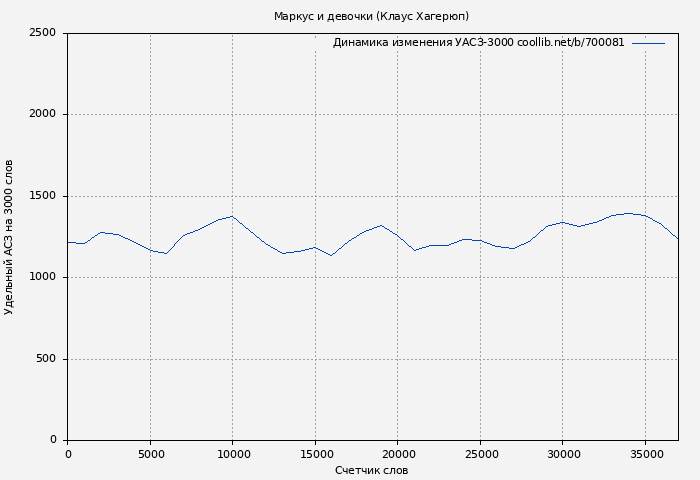Click the legend text "Динамика изменения УАСЗ-3000"
This screenshot has width=700, height=480.
click(x=478, y=43)
